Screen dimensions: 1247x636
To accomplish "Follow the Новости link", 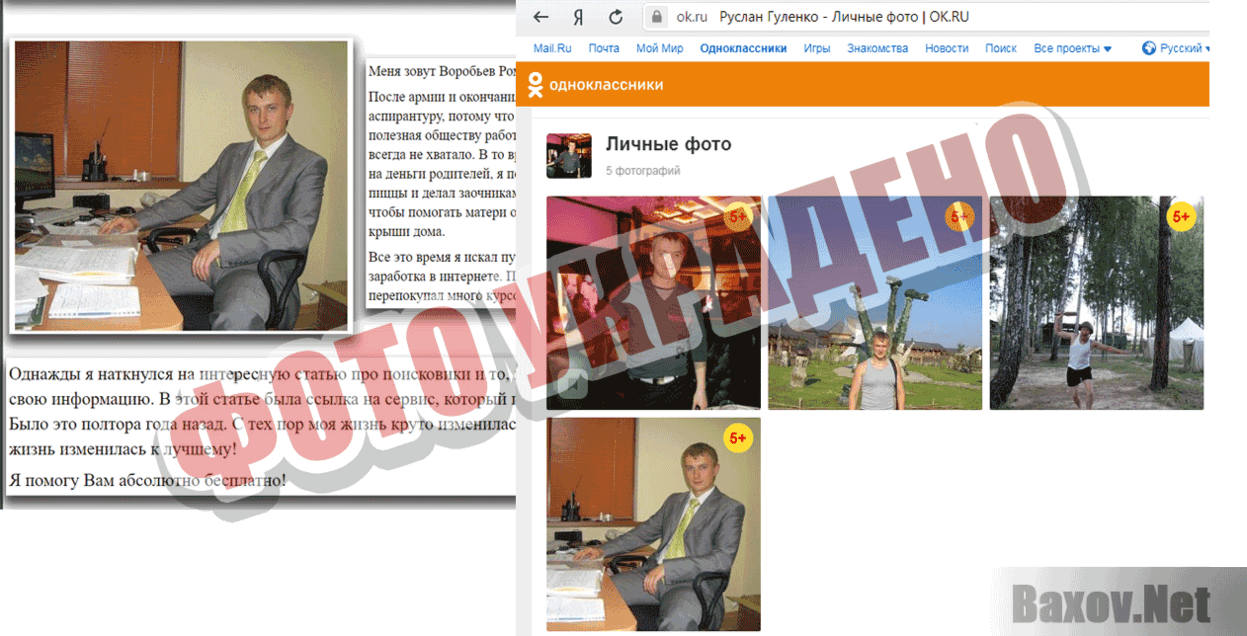I will [x=945, y=47].
